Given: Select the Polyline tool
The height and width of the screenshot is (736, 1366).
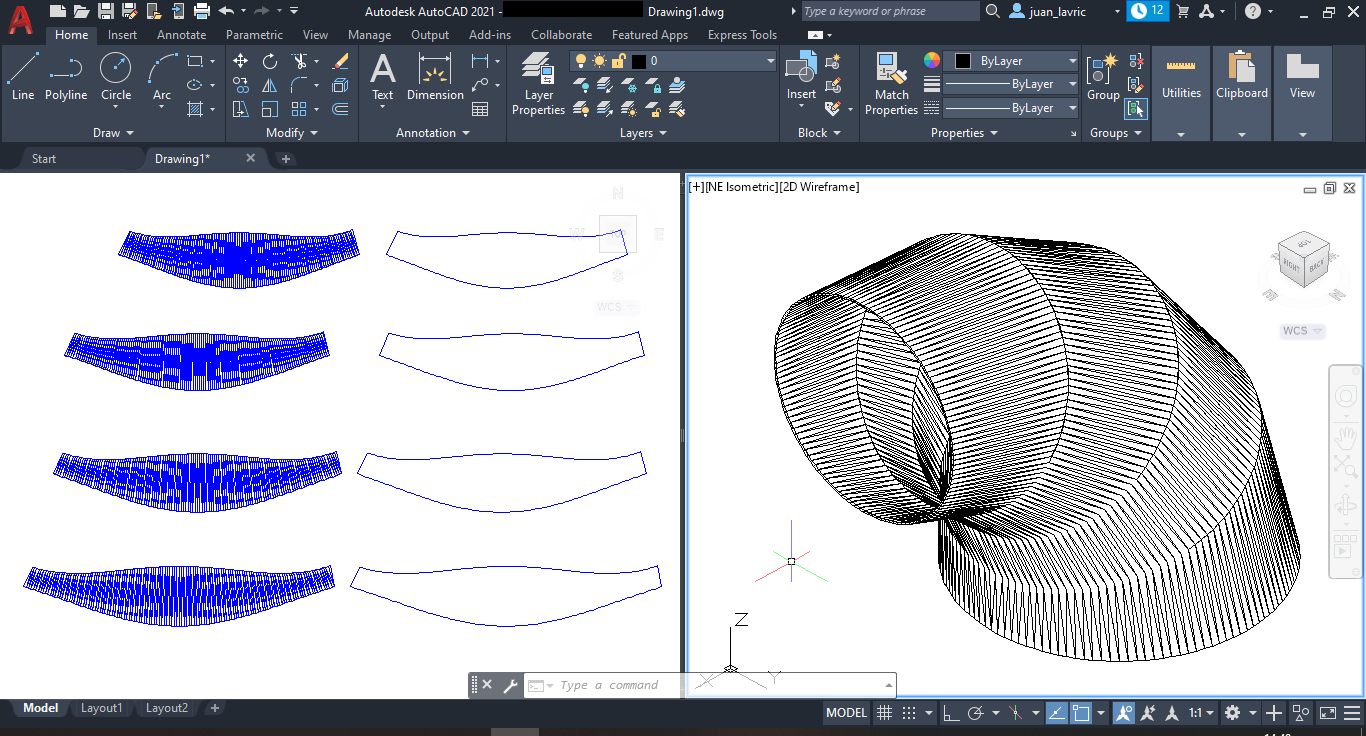Looking at the screenshot, I should [66, 76].
